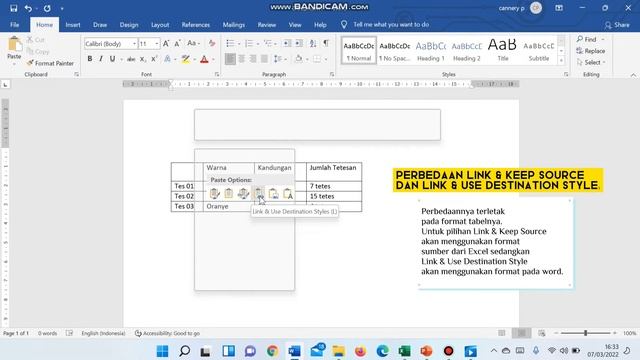
Task: Set paragraph alignment to left
Action: click(x=230, y=59)
